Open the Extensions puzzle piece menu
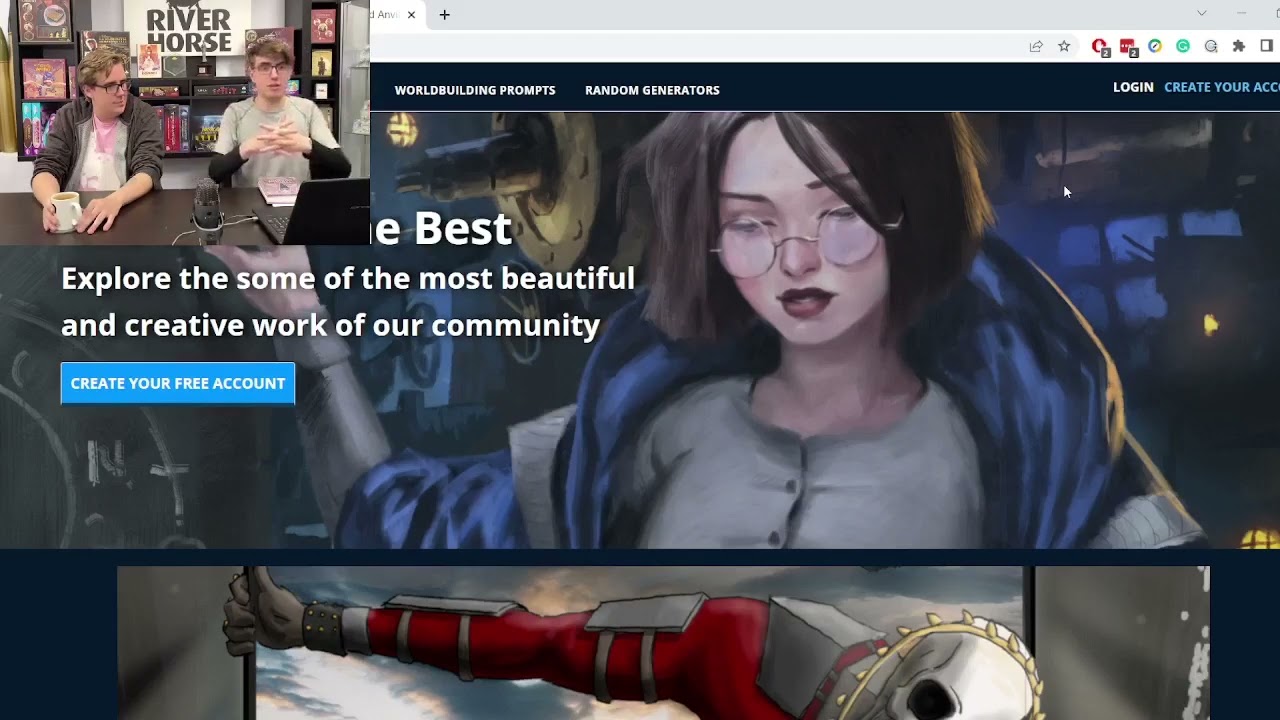The height and width of the screenshot is (720, 1280). pyautogui.click(x=1239, y=46)
